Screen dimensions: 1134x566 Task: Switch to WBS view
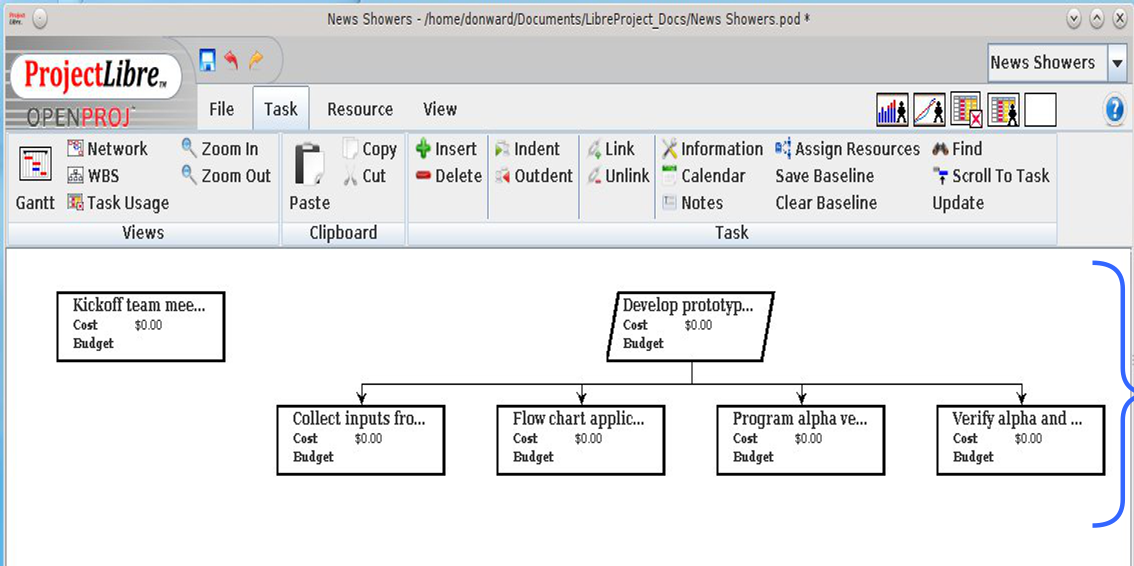[x=93, y=176]
